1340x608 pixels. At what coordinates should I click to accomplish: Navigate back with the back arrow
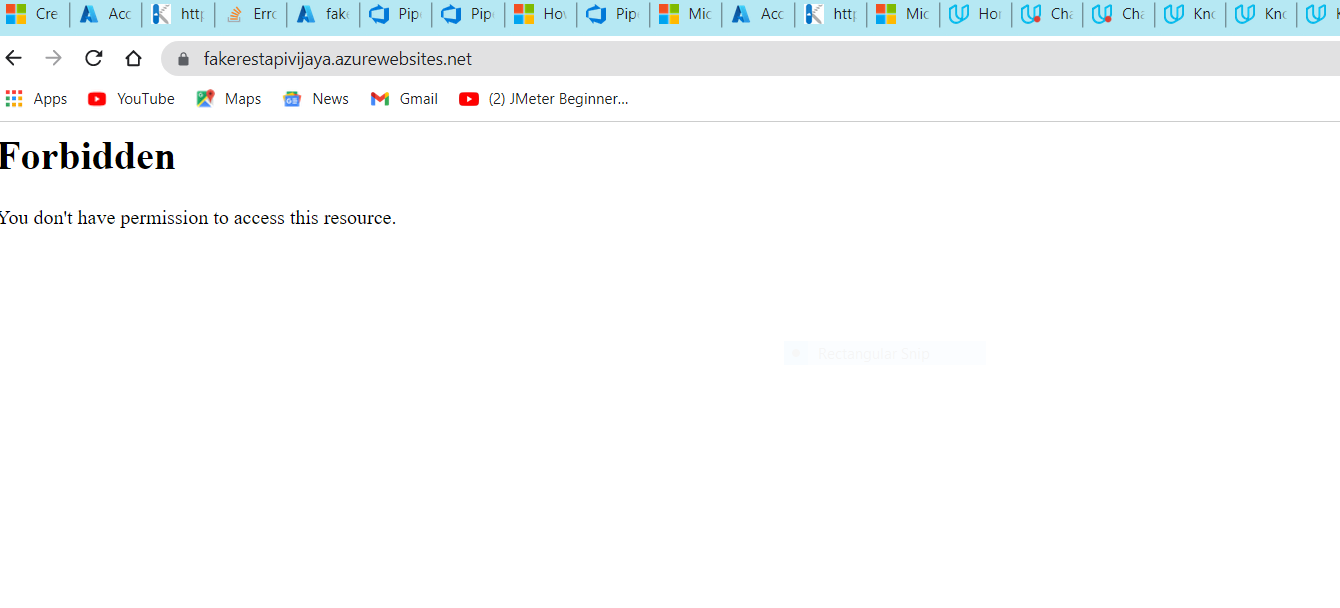coord(13,58)
